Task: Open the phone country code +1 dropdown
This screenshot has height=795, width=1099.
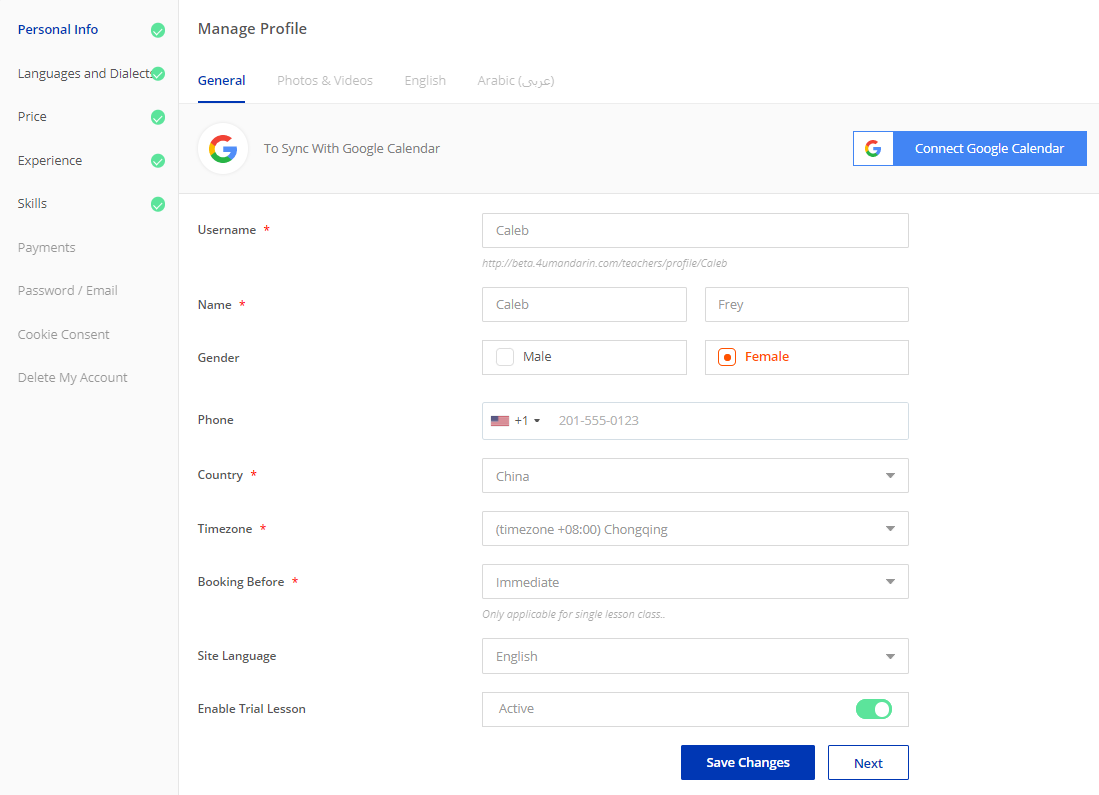Action: click(516, 421)
